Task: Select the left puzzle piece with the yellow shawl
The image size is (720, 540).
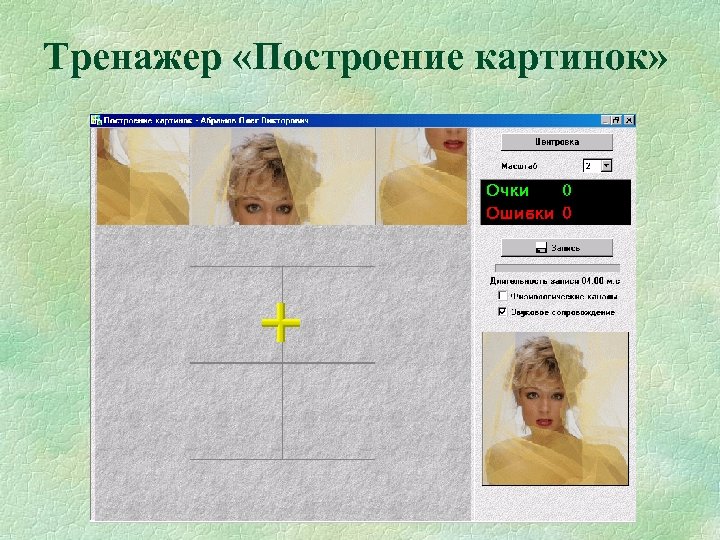Action: coord(143,176)
